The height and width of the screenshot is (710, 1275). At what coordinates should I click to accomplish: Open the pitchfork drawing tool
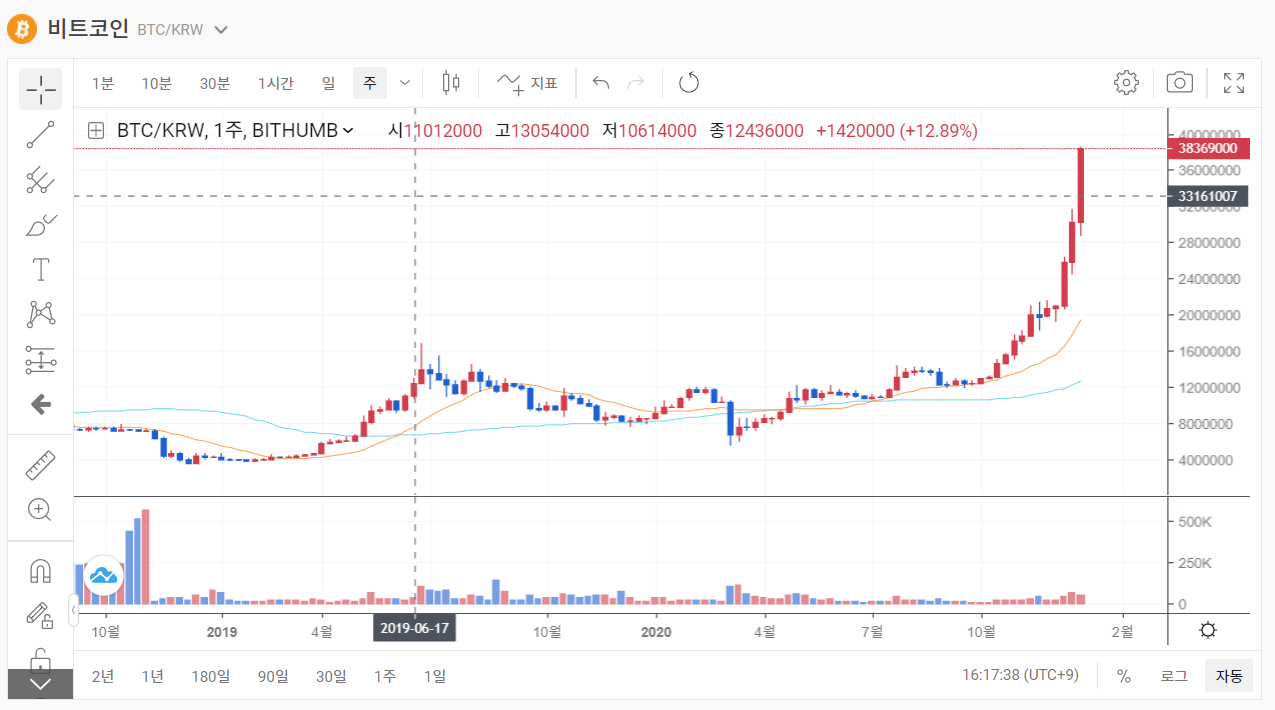click(40, 180)
